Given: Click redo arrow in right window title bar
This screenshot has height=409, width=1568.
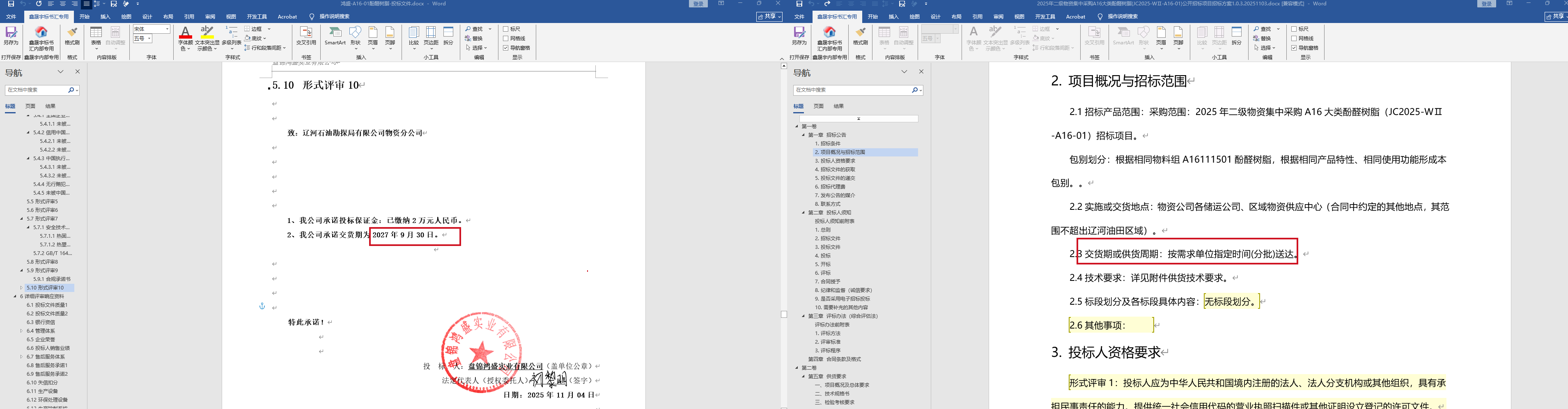Looking at the screenshot, I should point(827,4).
